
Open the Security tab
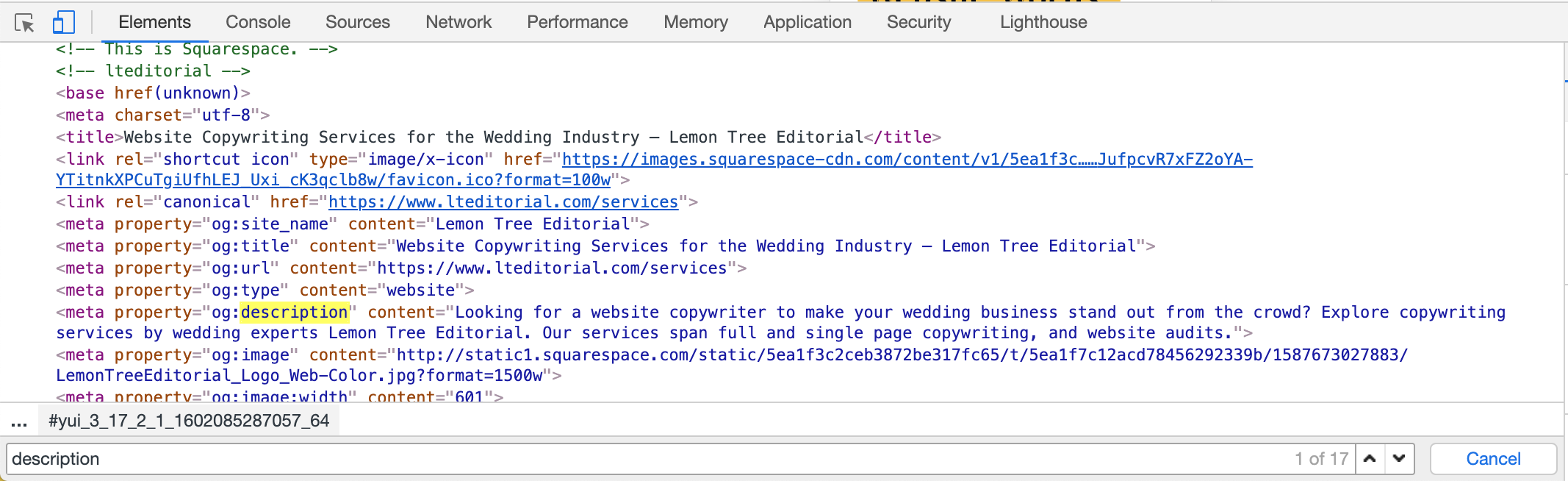(x=918, y=22)
